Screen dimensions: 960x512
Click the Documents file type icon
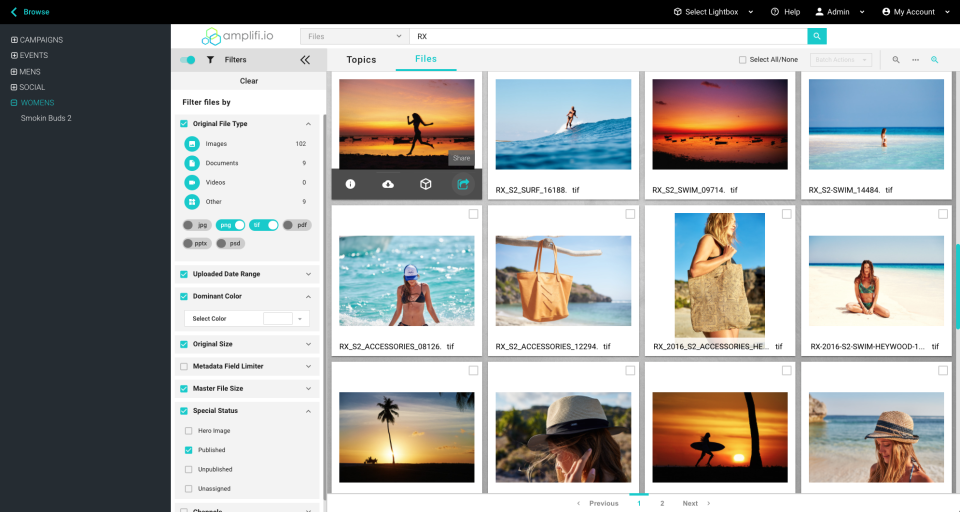coord(192,163)
